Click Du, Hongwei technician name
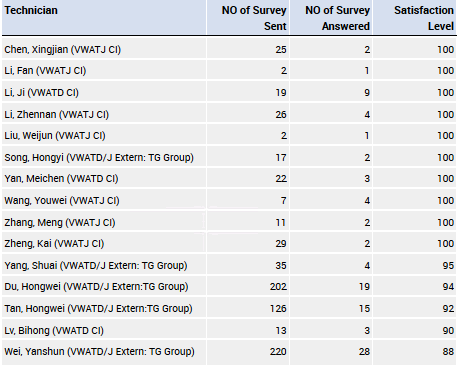 [x=96, y=287]
